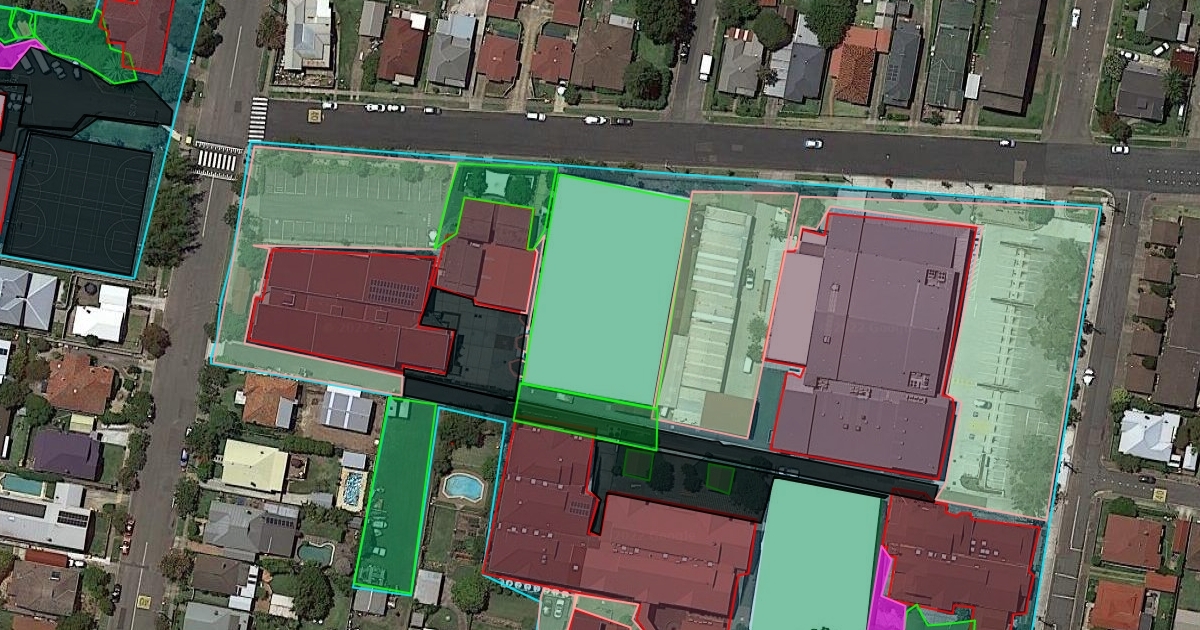Select the left small green square in the dark courtyard
Screen dimensions: 1200x630
[637, 464]
